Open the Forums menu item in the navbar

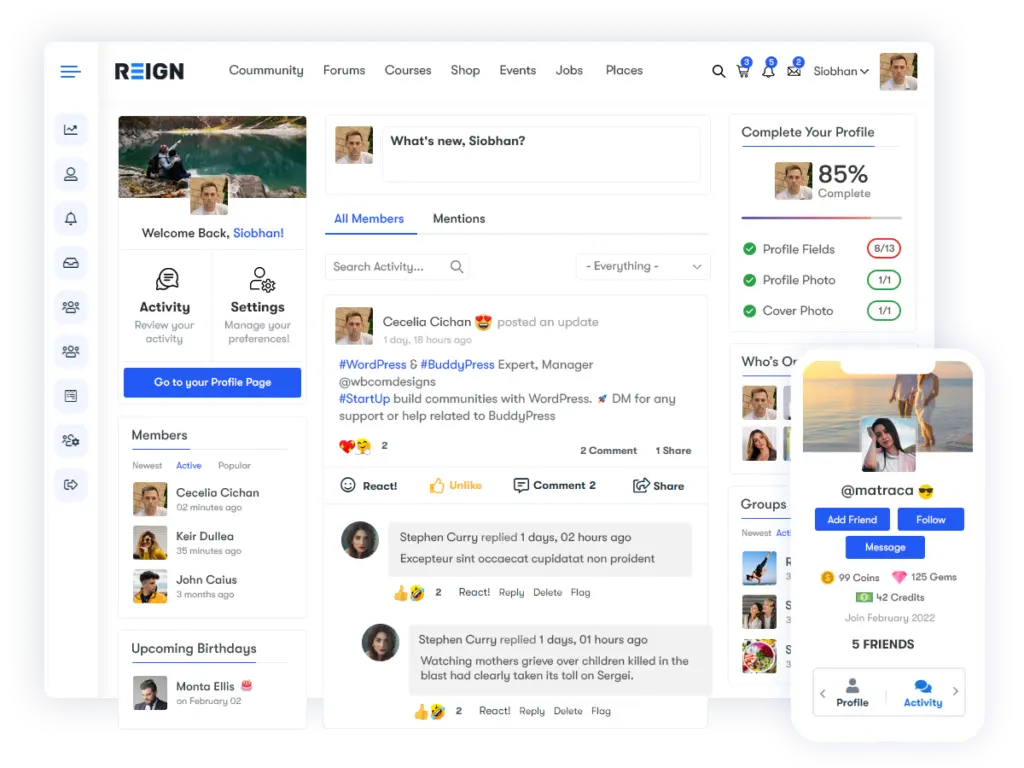[344, 70]
